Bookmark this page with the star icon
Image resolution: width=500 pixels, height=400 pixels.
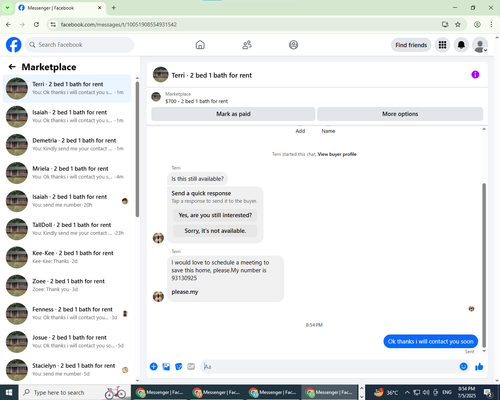pyautogui.click(x=458, y=24)
